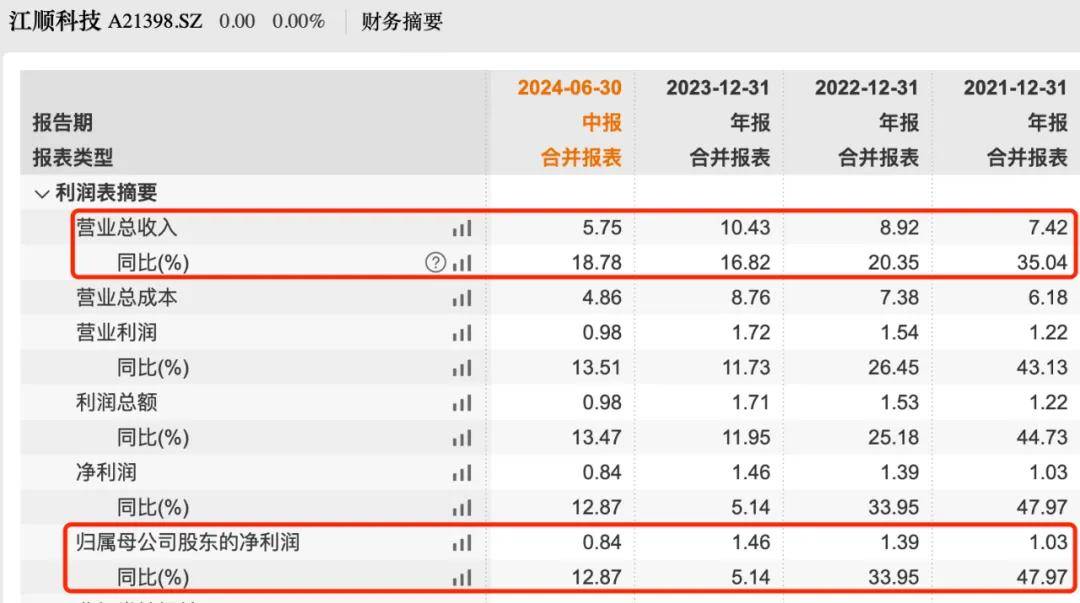Click 营业总收入 value 7.42

click(1048, 227)
